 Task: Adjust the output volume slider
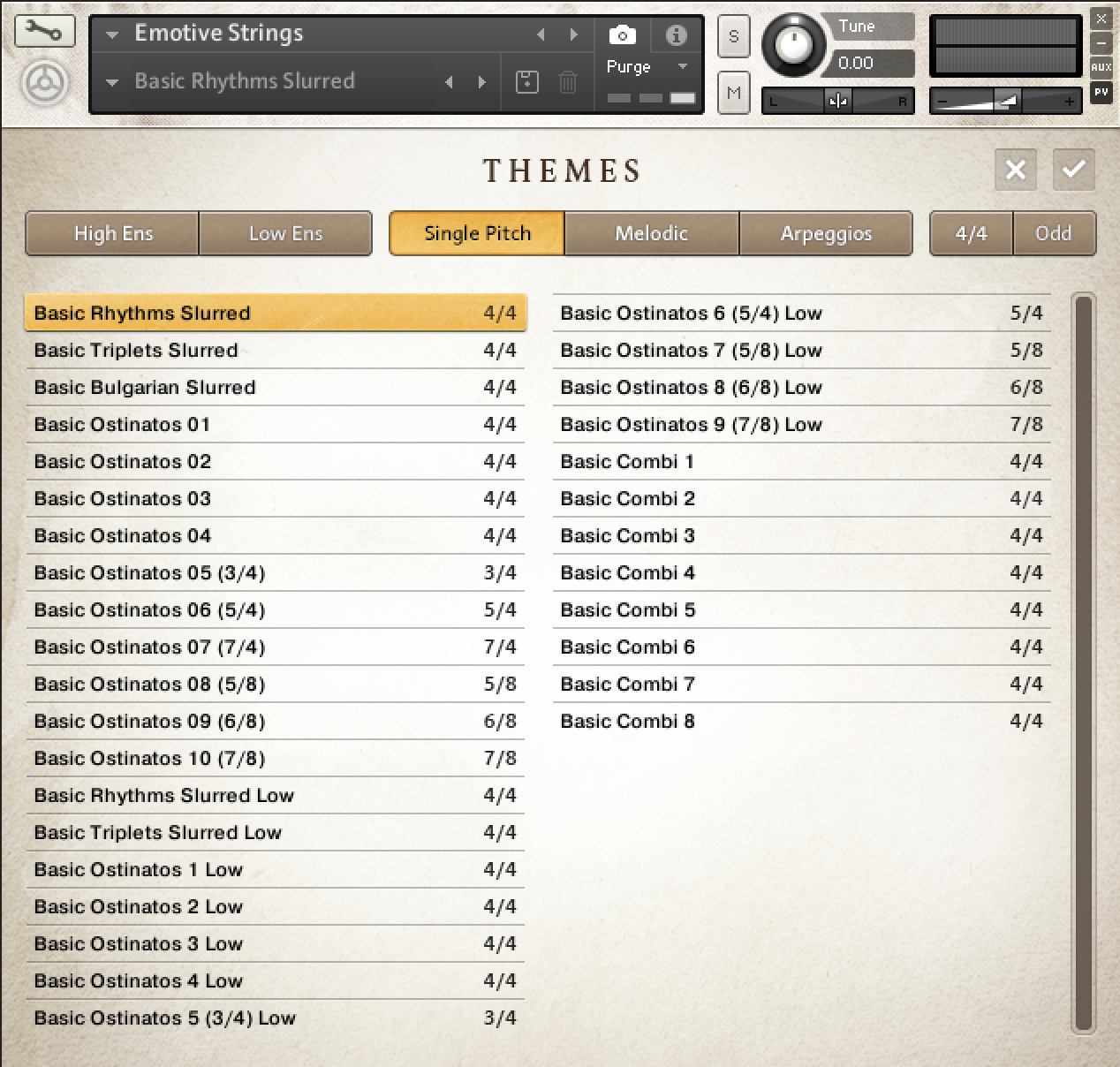pos(1005,102)
